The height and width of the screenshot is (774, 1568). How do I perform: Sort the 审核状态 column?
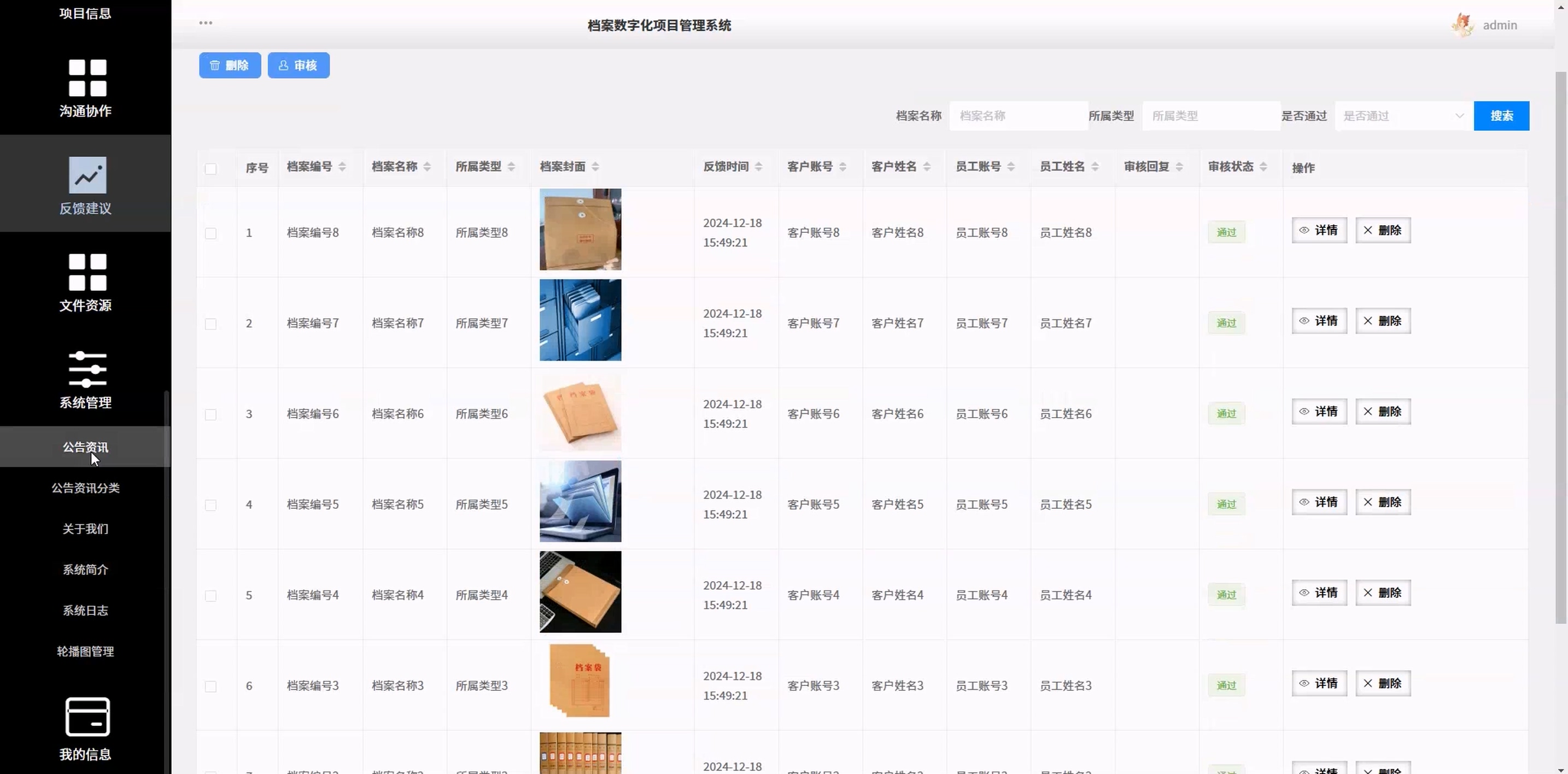pyautogui.click(x=1263, y=167)
